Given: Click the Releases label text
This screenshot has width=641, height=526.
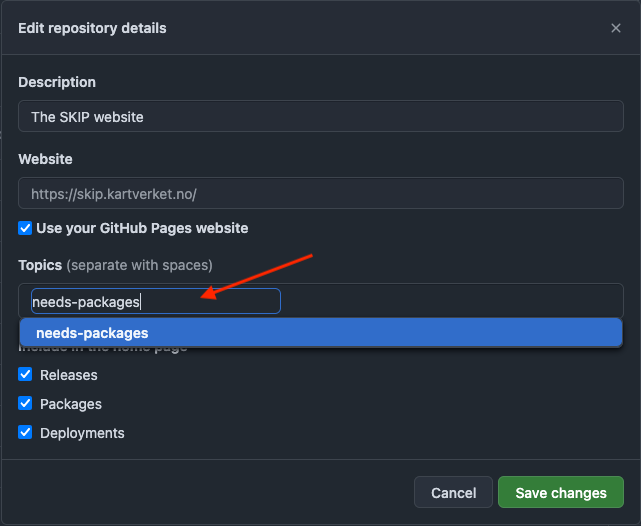Looking at the screenshot, I should (69, 375).
